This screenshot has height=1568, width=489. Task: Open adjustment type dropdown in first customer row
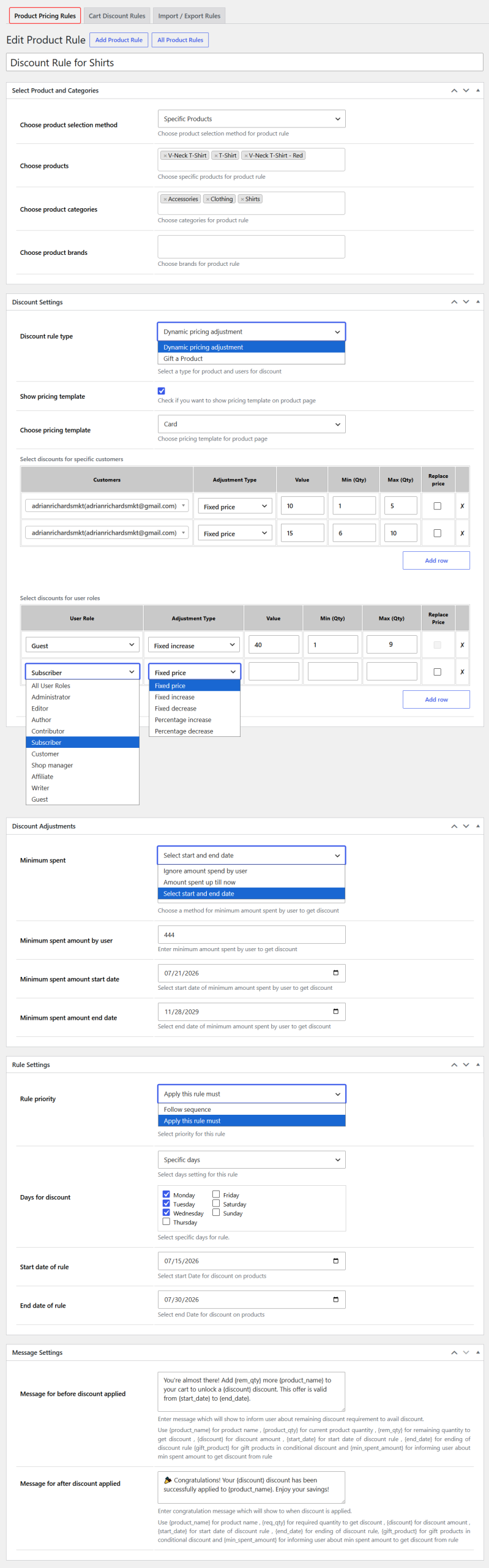point(235,507)
